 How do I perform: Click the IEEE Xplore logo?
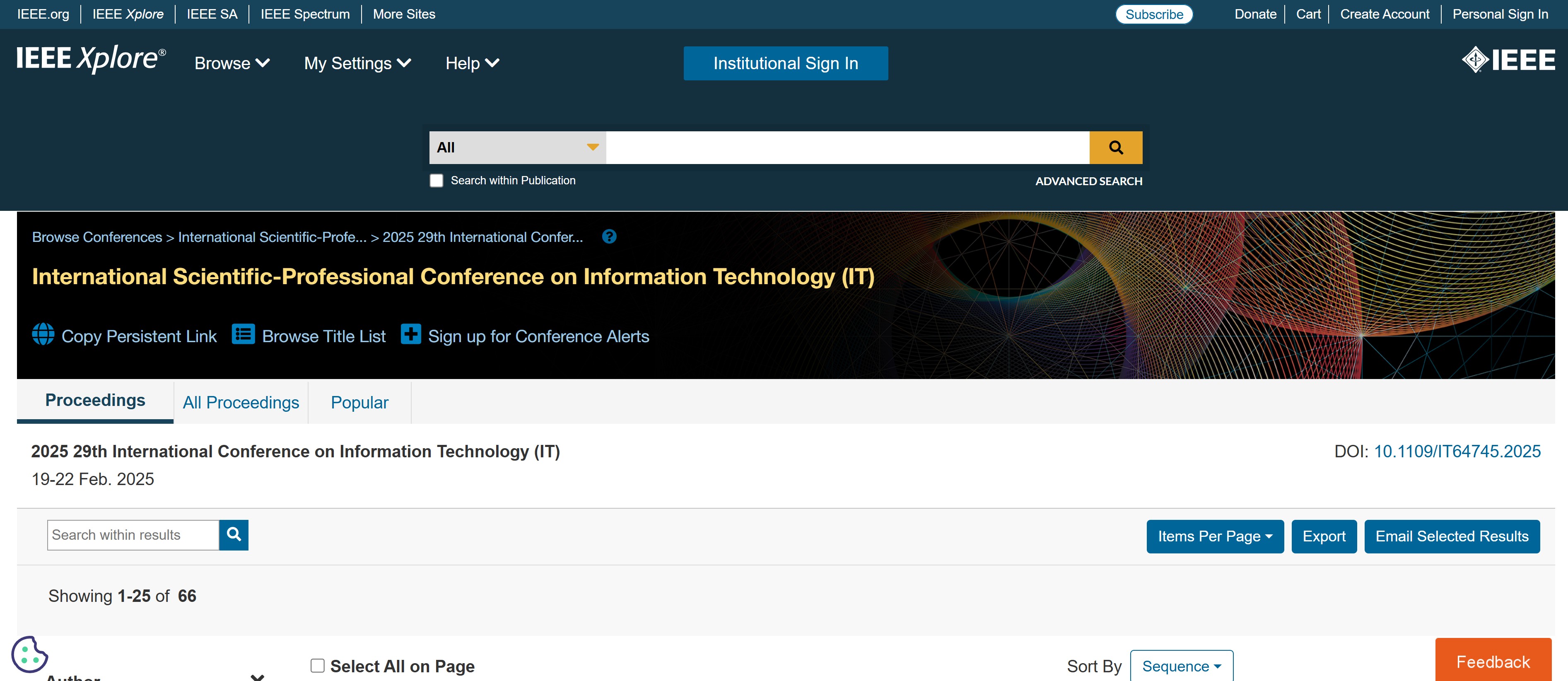click(91, 59)
